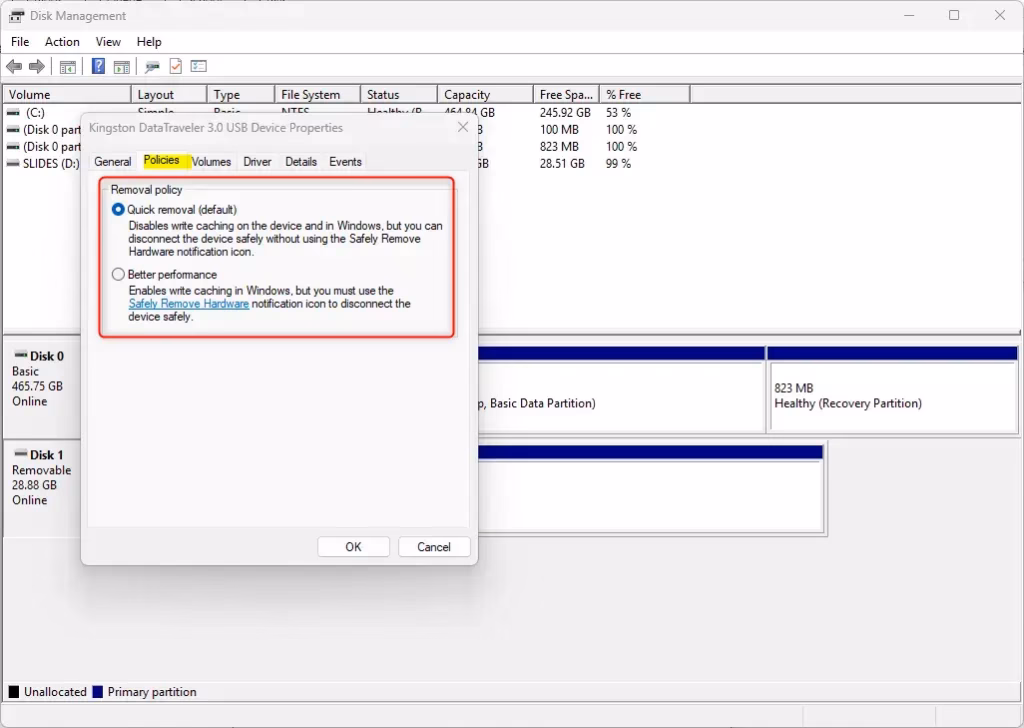
Task: Switch to the Volumes tab
Action: coord(211,161)
